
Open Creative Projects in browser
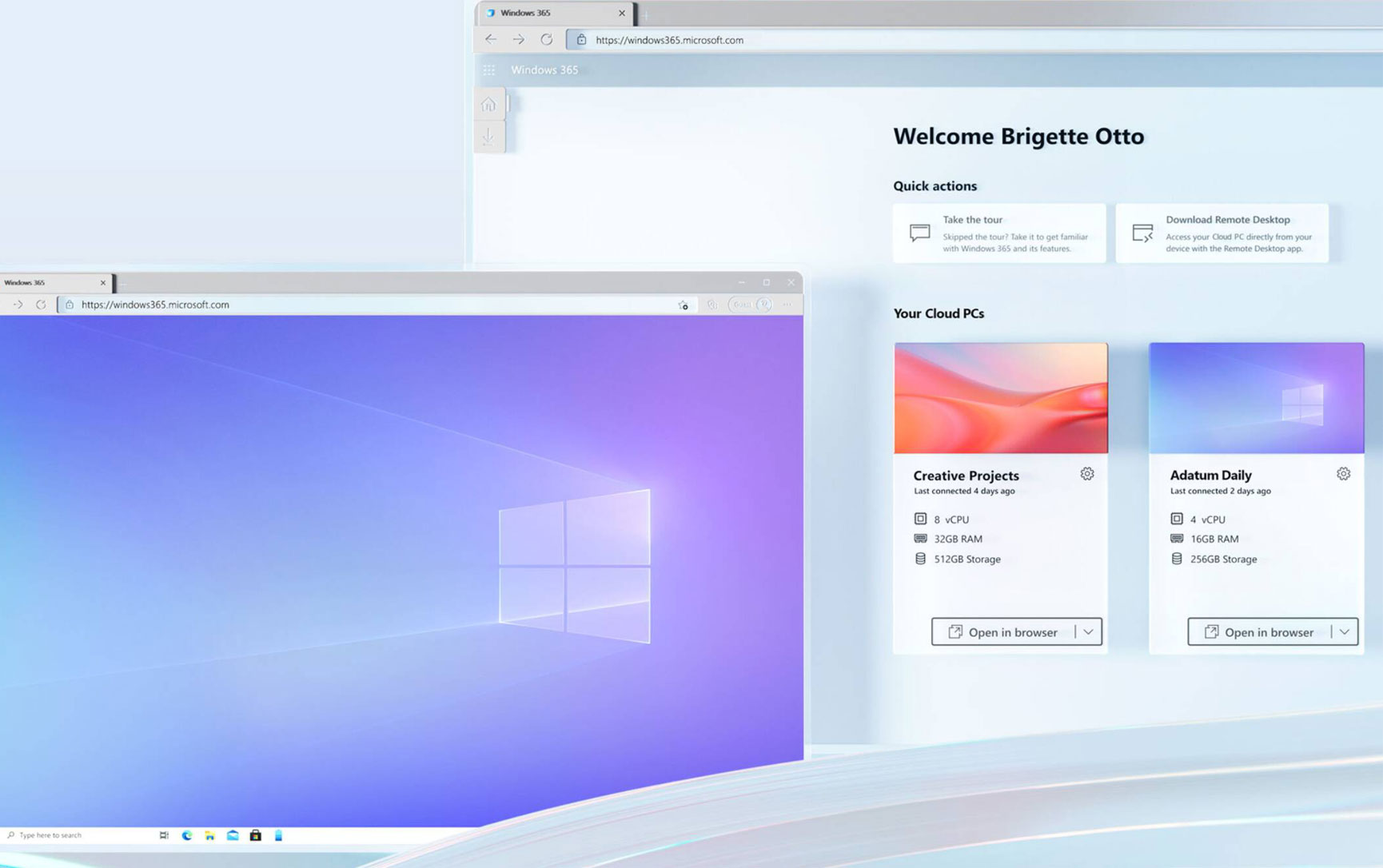1003,632
